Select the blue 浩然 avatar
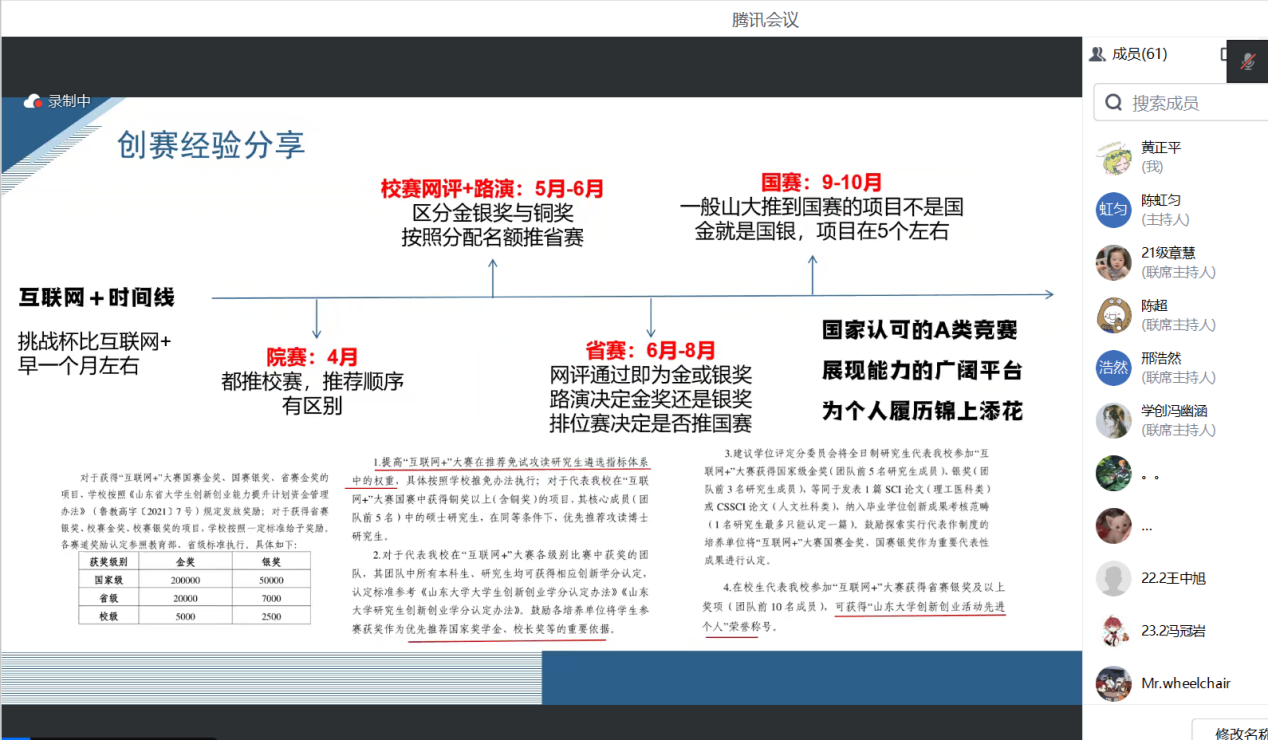 click(1113, 367)
